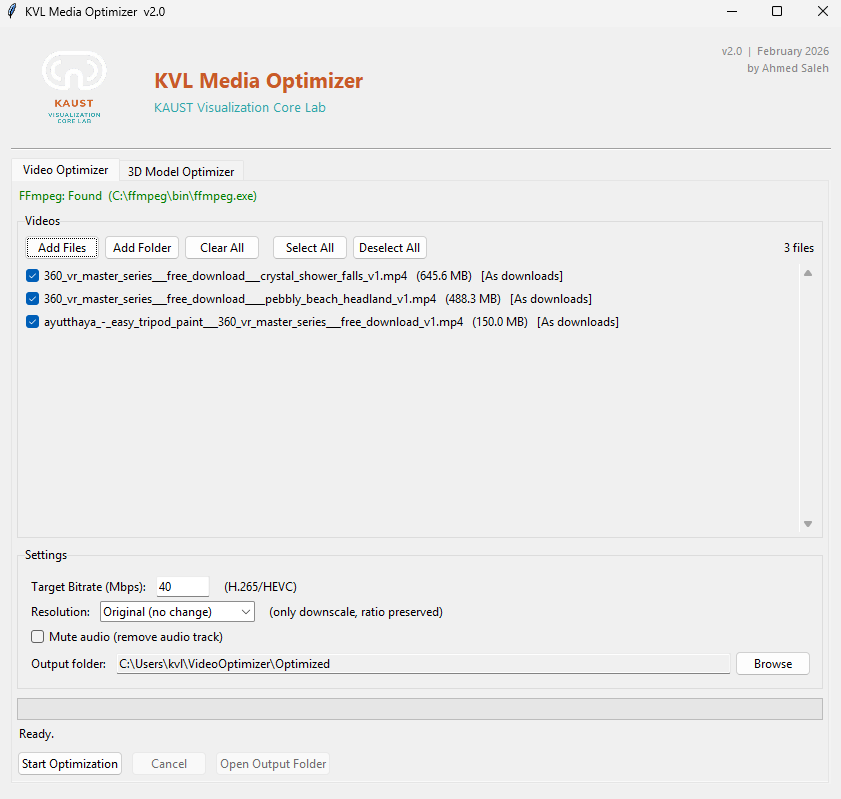Click the scrollbar up arrow in video list

click(x=807, y=272)
